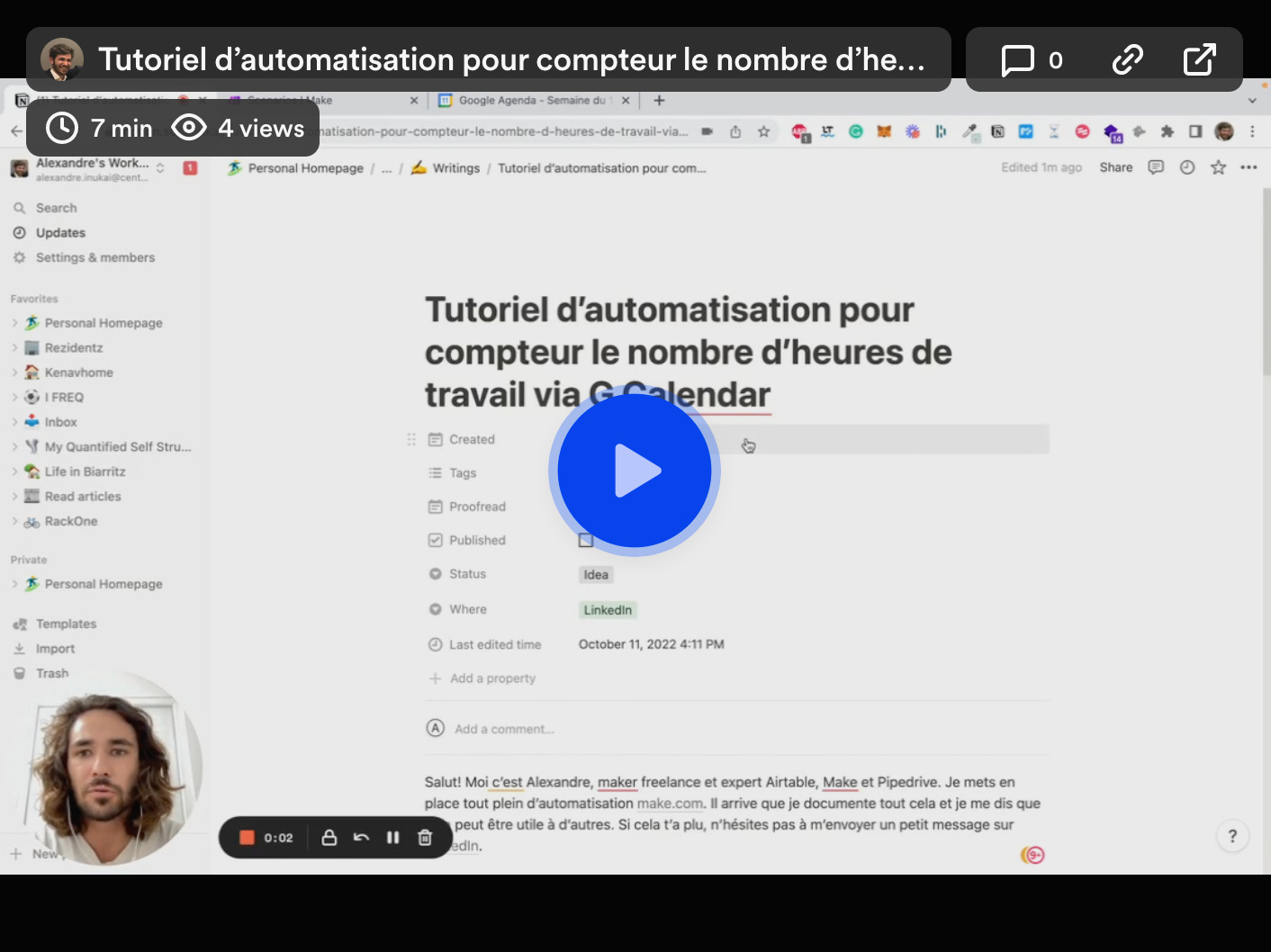This screenshot has height=952, width=1271.
Task: Open the Chrome profile avatar
Action: click(1224, 131)
